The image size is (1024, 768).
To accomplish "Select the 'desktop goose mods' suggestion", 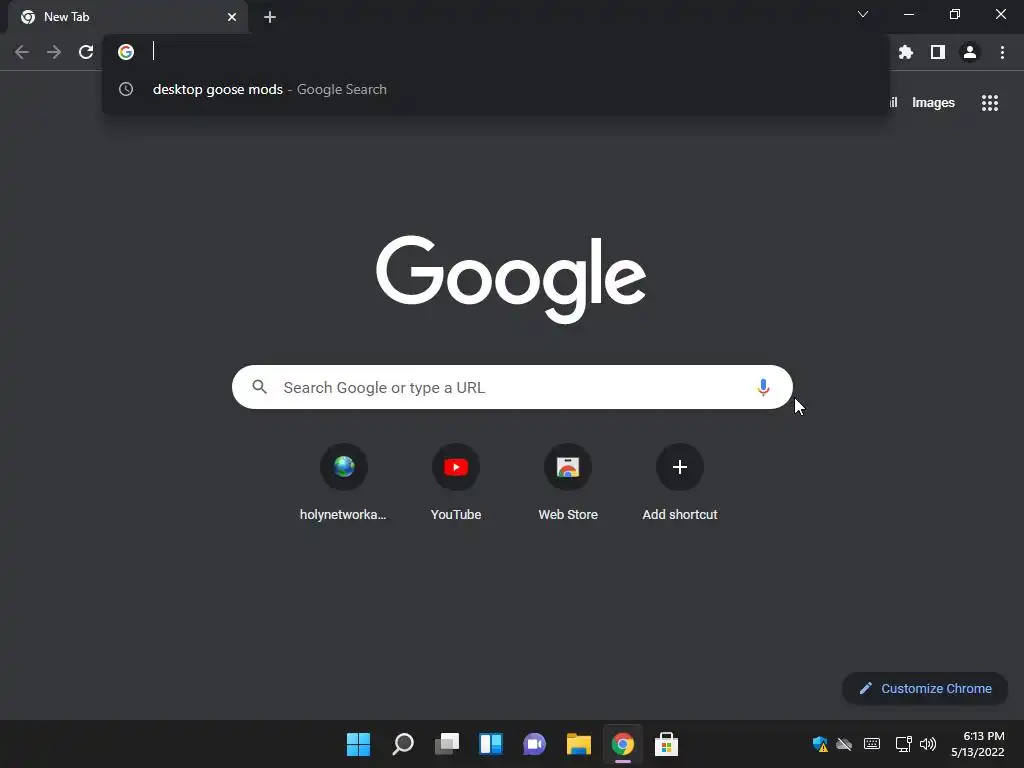I will pyautogui.click(x=496, y=89).
